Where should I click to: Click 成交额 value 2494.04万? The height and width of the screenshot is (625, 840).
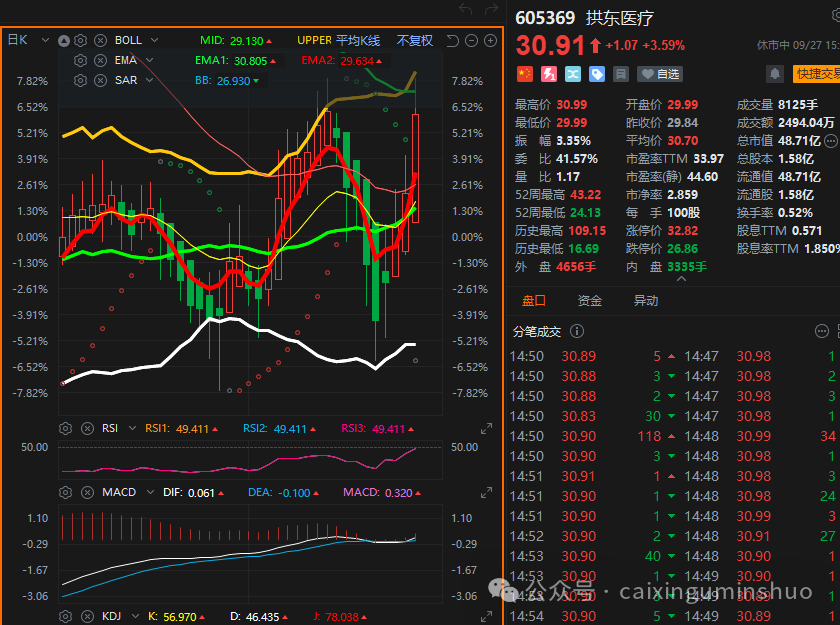point(806,123)
